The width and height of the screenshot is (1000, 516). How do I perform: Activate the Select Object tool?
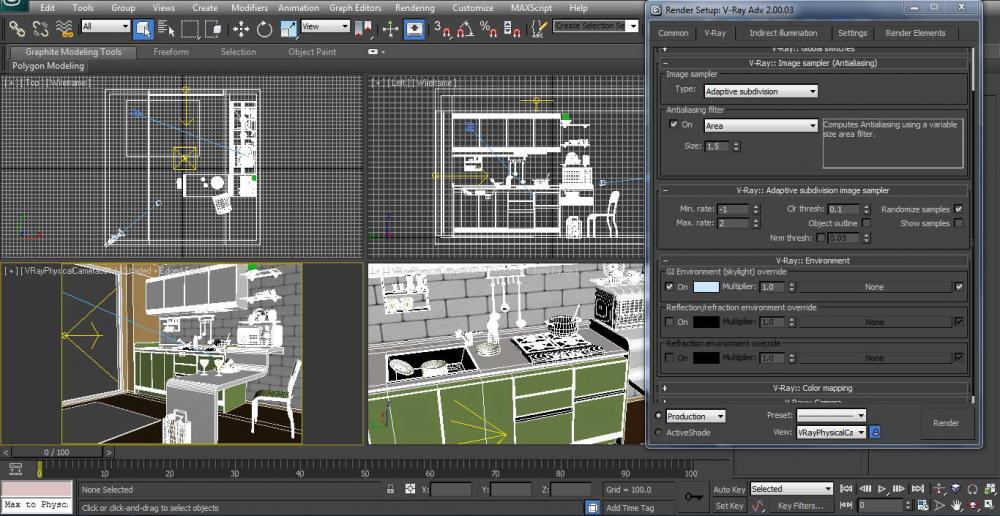(x=143, y=28)
